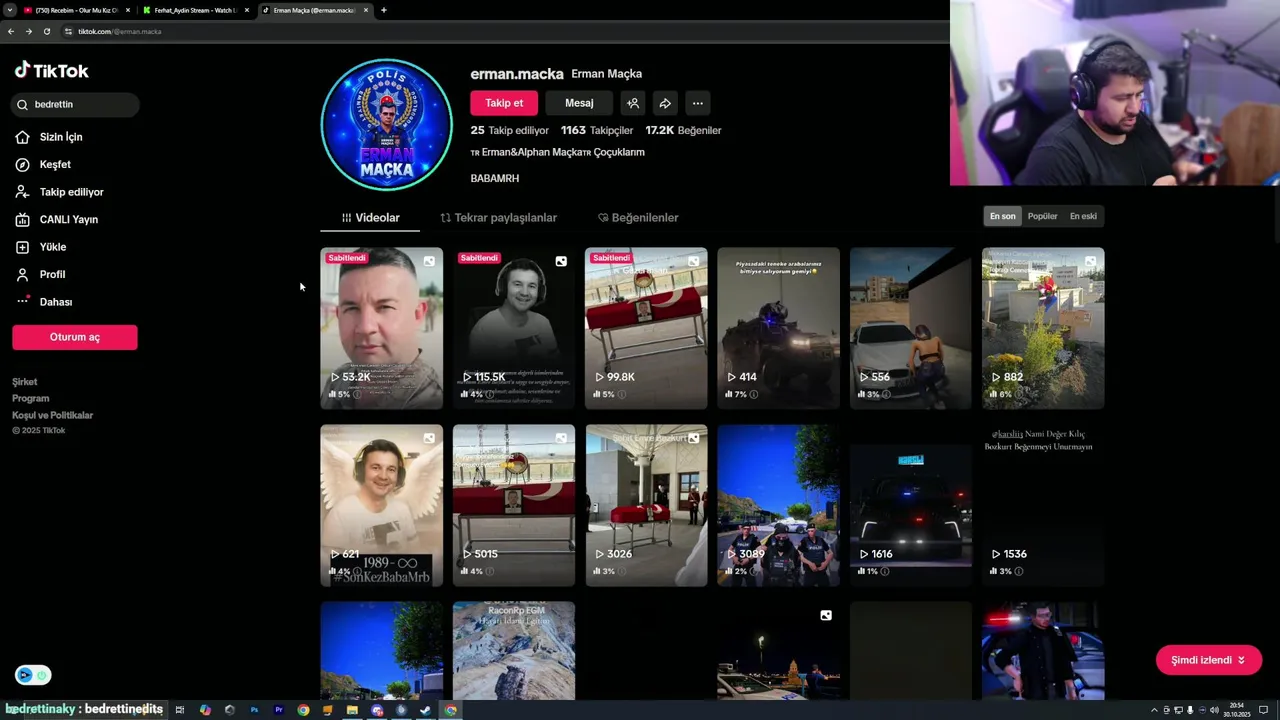This screenshot has height=720, width=1280.
Task: Open video with 3089 views
Action: tap(778, 505)
